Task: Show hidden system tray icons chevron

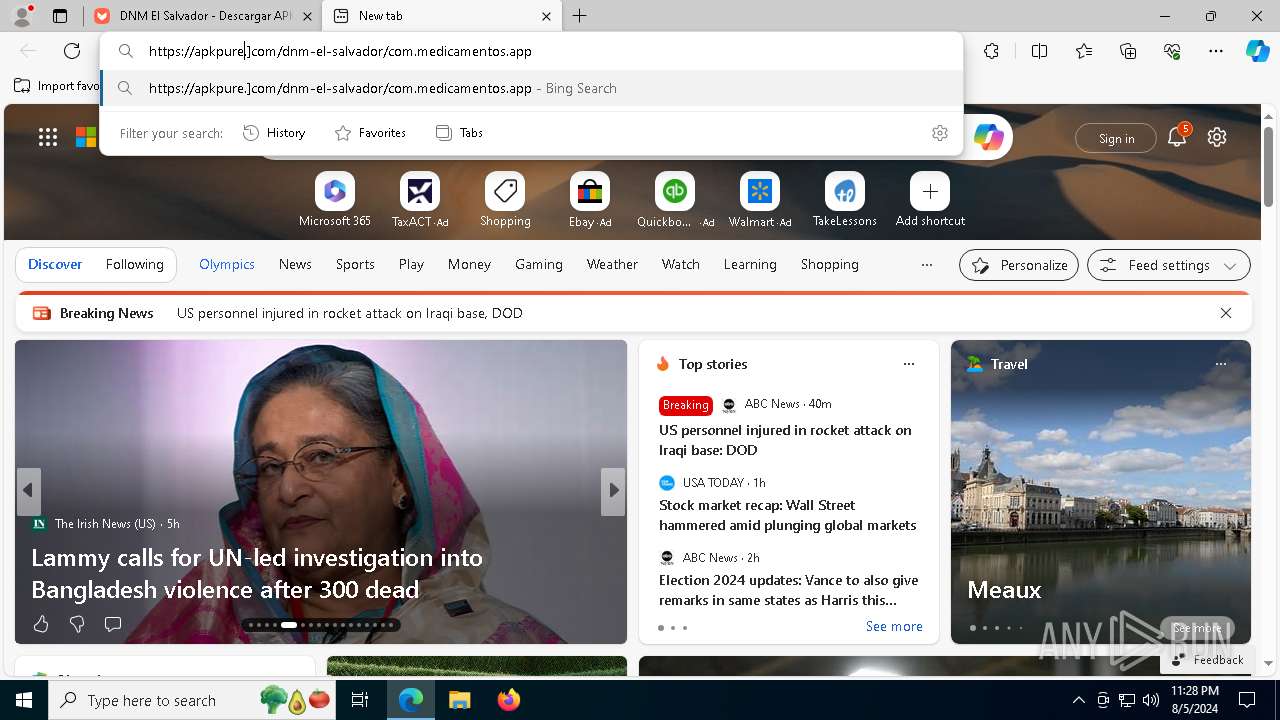Action: point(1078,700)
